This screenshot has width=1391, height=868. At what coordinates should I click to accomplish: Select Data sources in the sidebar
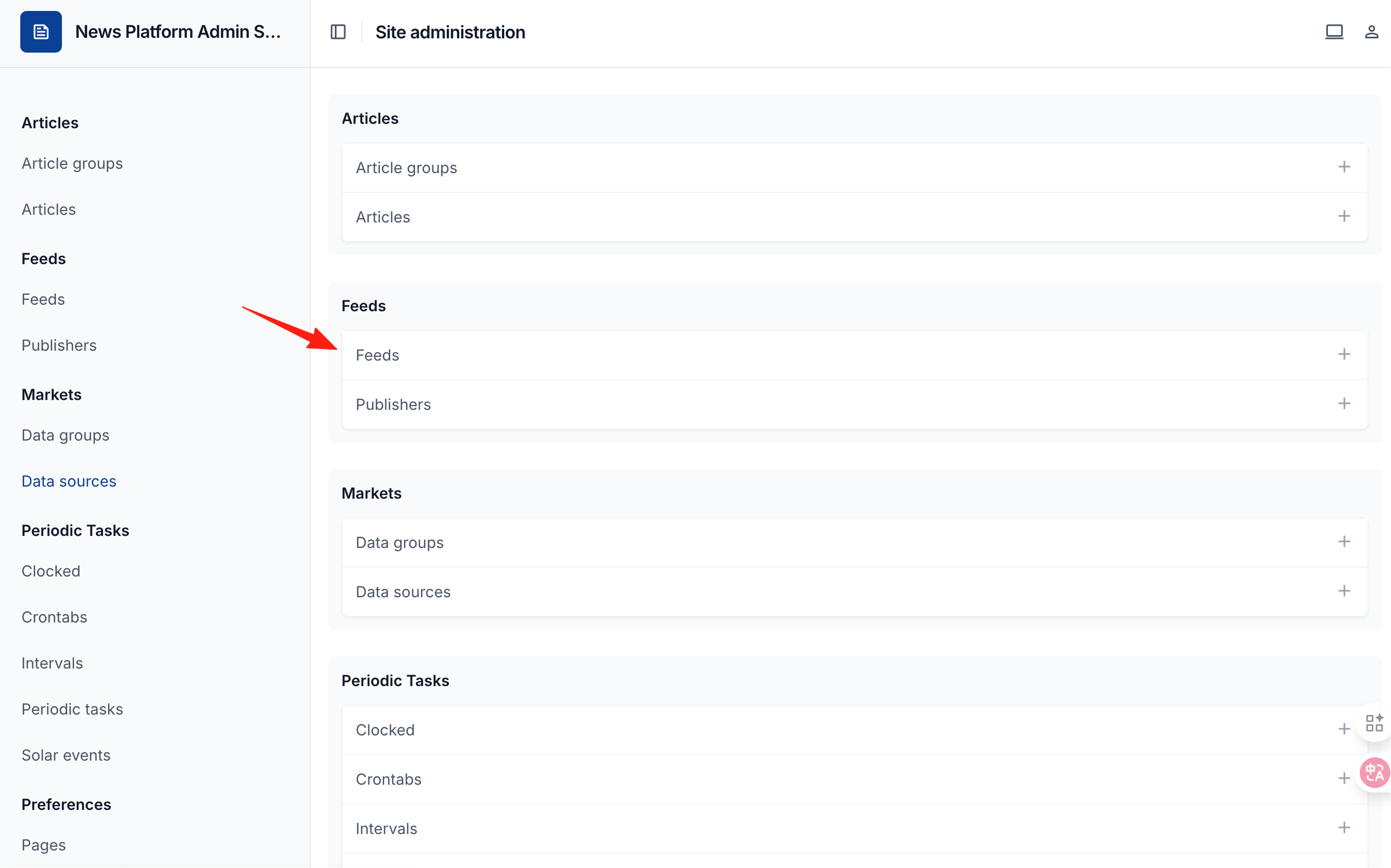[x=69, y=481]
